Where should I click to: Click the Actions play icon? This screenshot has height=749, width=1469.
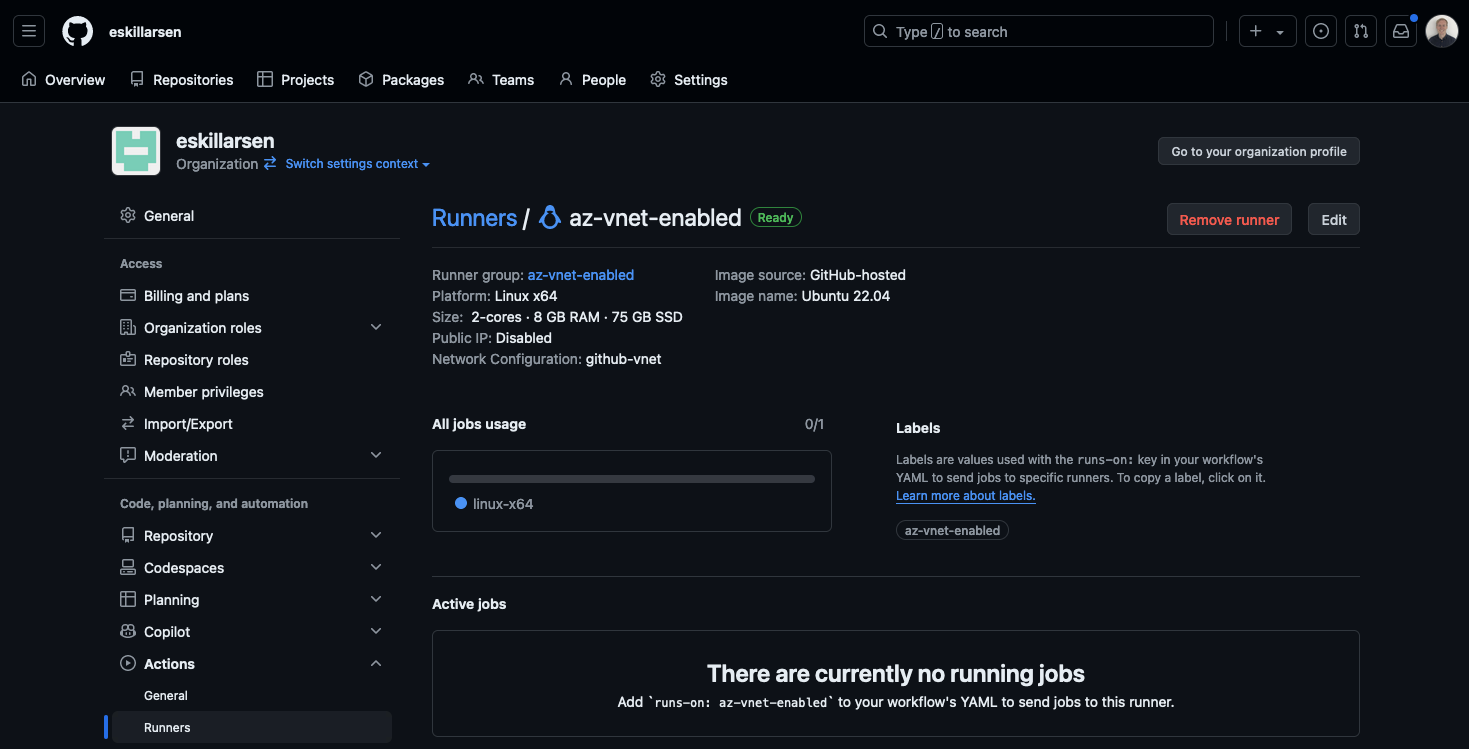pos(128,663)
